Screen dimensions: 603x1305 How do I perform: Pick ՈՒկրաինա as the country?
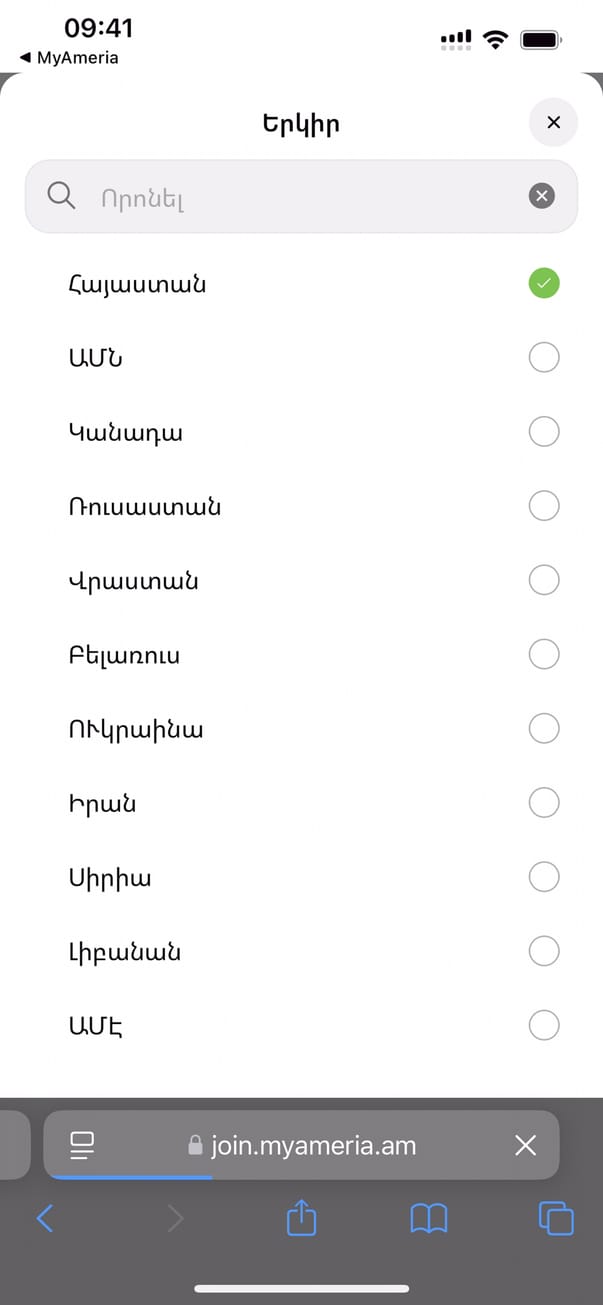pos(544,728)
